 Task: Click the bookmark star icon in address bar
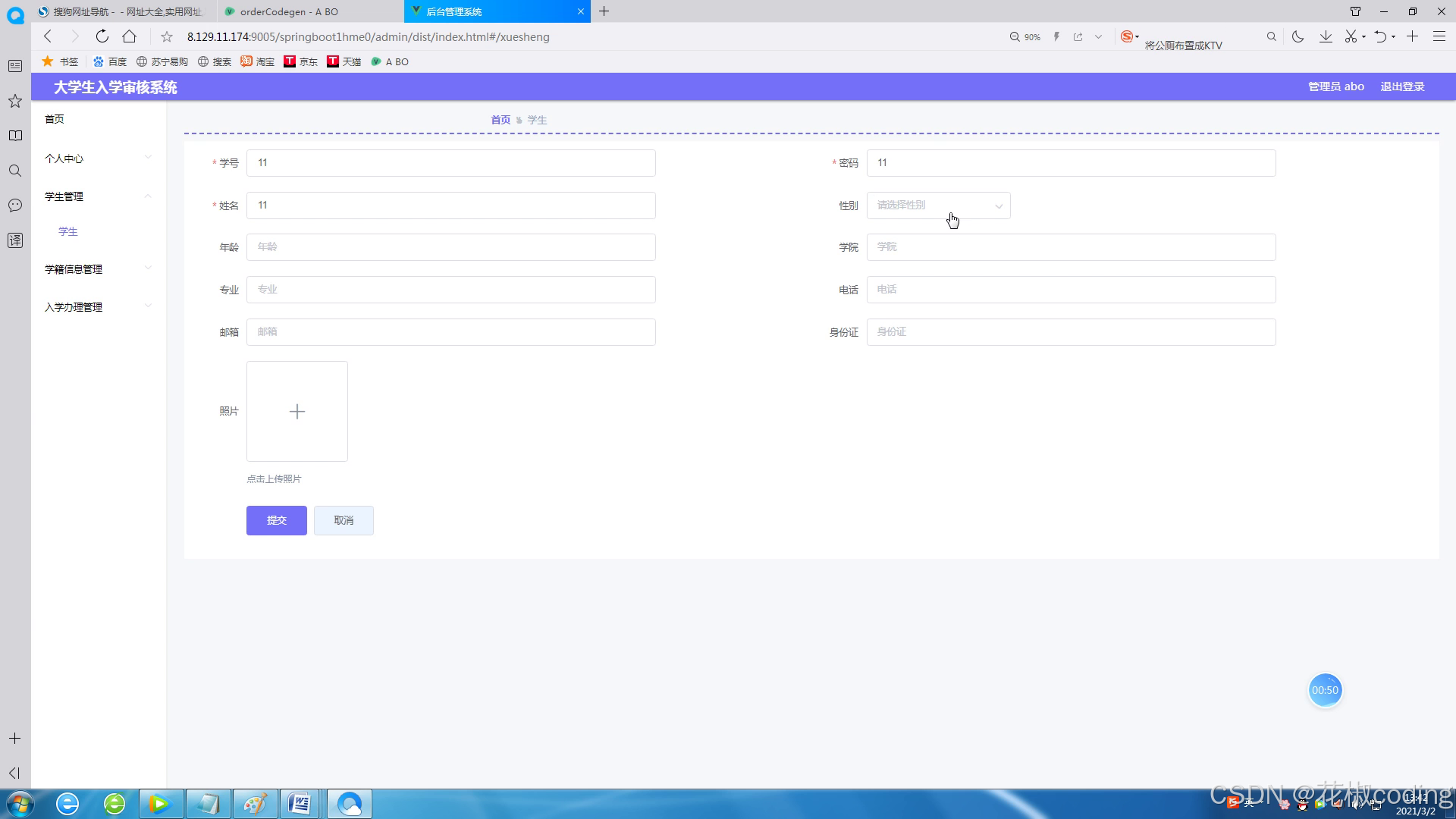pyautogui.click(x=167, y=36)
